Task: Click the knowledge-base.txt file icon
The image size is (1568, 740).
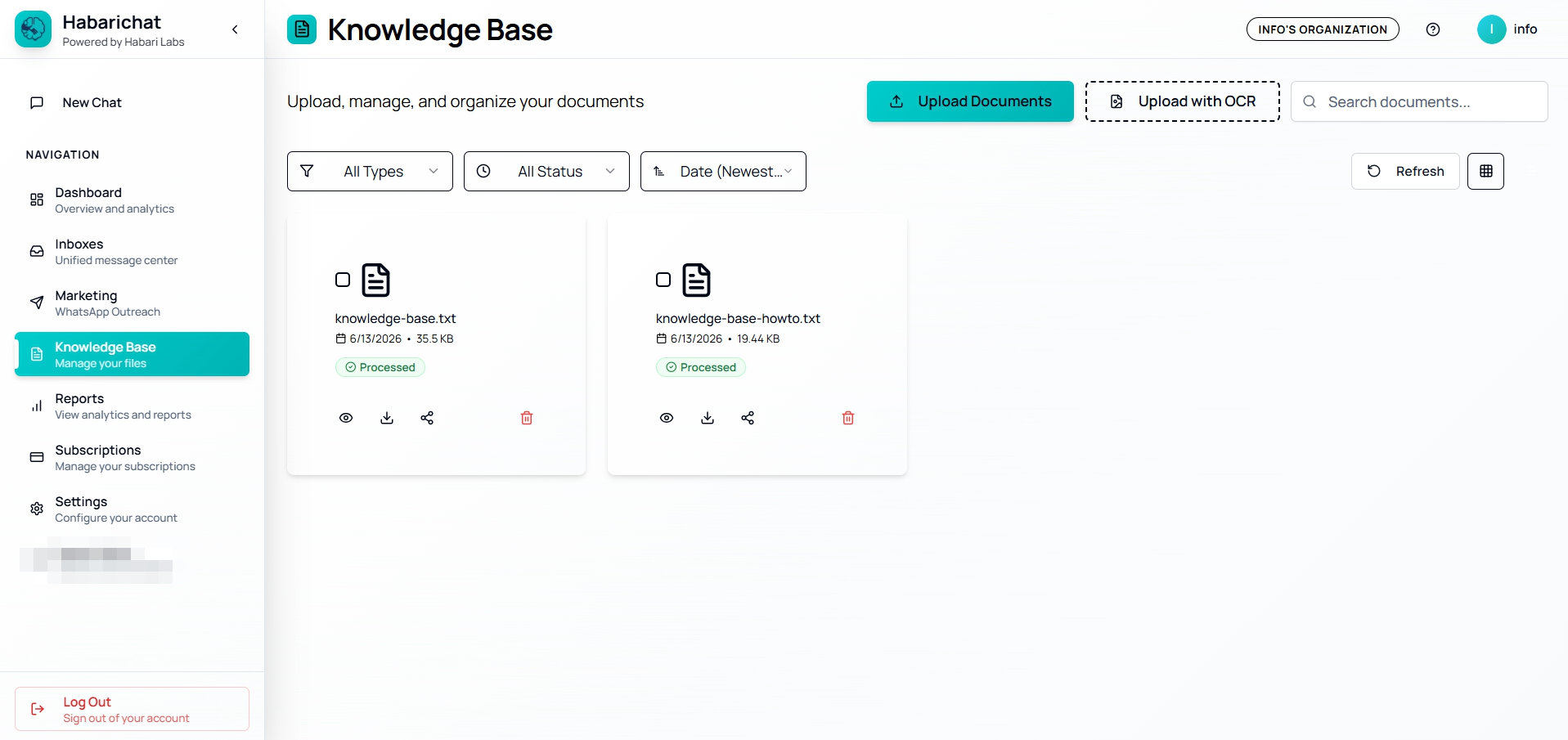Action: coord(375,280)
